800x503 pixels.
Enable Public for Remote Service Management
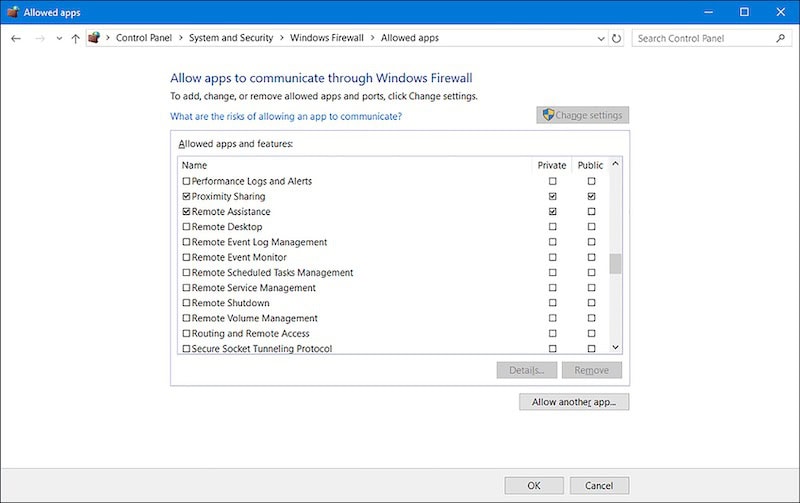pos(591,288)
